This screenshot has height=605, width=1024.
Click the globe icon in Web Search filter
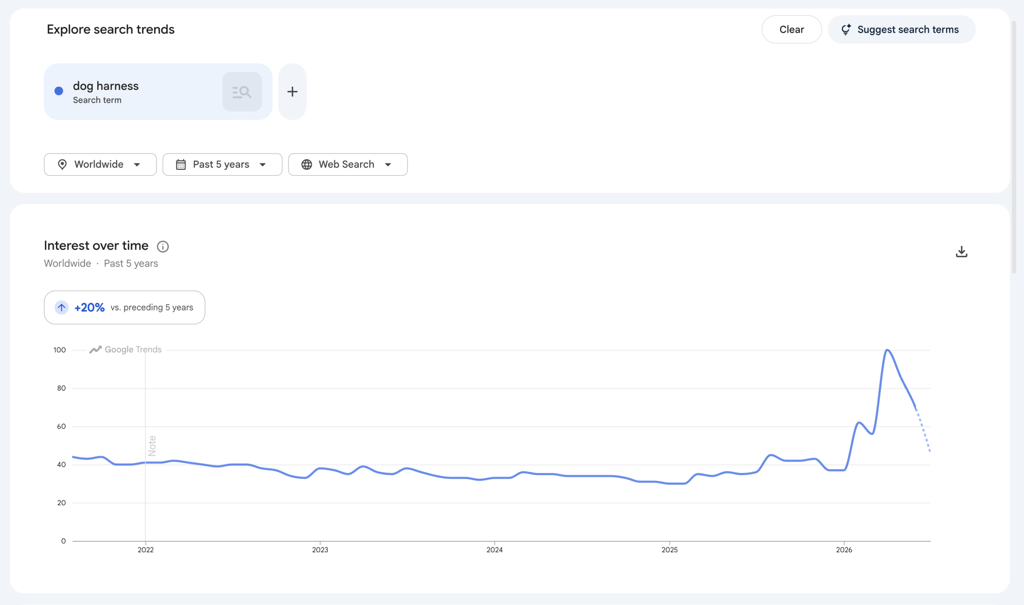pyautogui.click(x=306, y=165)
